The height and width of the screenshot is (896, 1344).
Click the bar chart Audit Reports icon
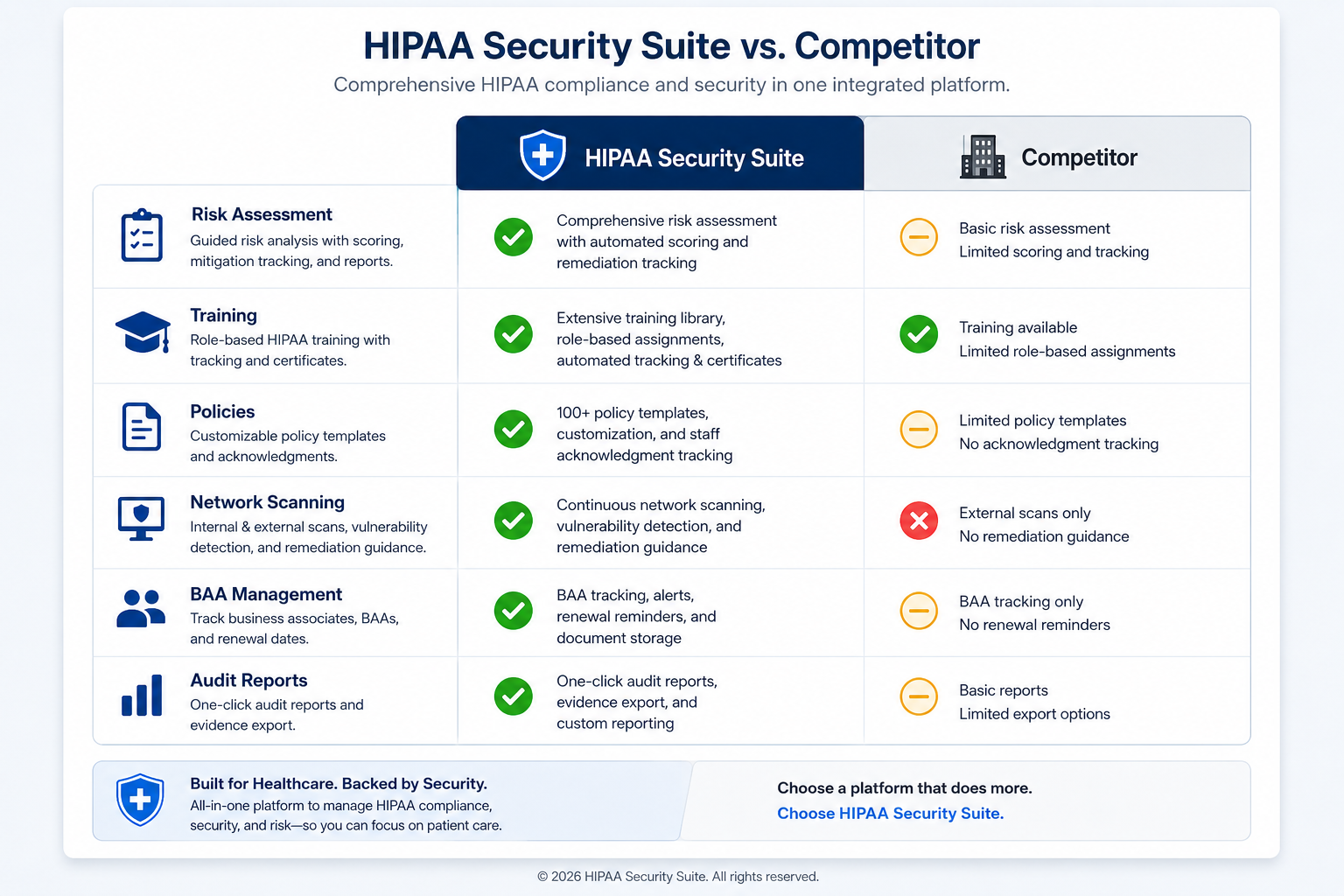(142, 696)
